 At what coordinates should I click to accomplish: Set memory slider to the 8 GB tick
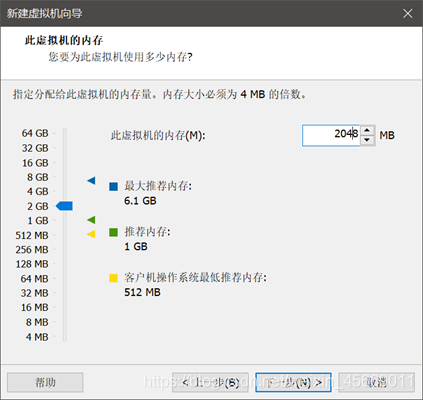65,177
